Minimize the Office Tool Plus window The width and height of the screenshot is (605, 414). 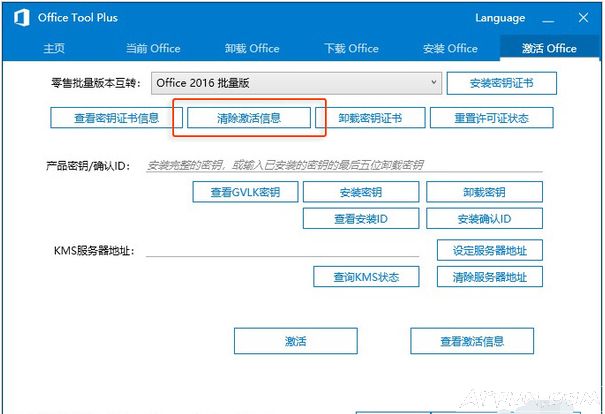pyautogui.click(x=548, y=19)
